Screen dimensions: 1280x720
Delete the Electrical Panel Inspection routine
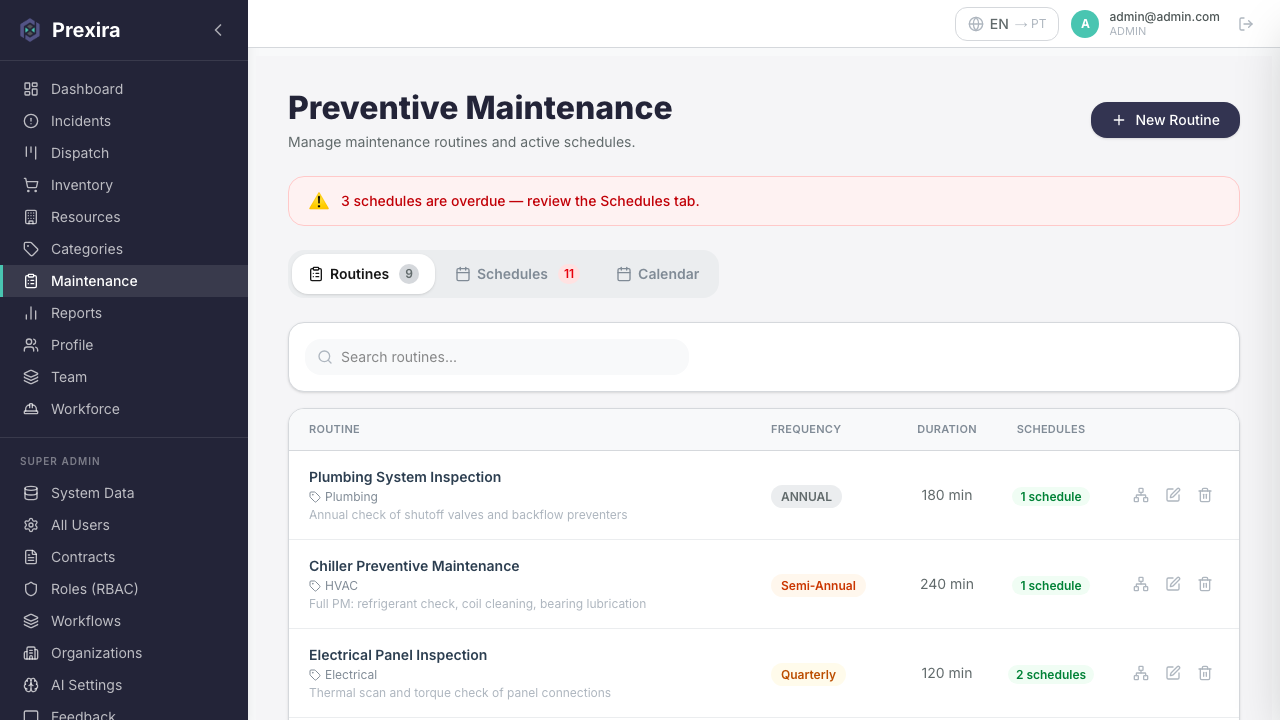point(1205,673)
